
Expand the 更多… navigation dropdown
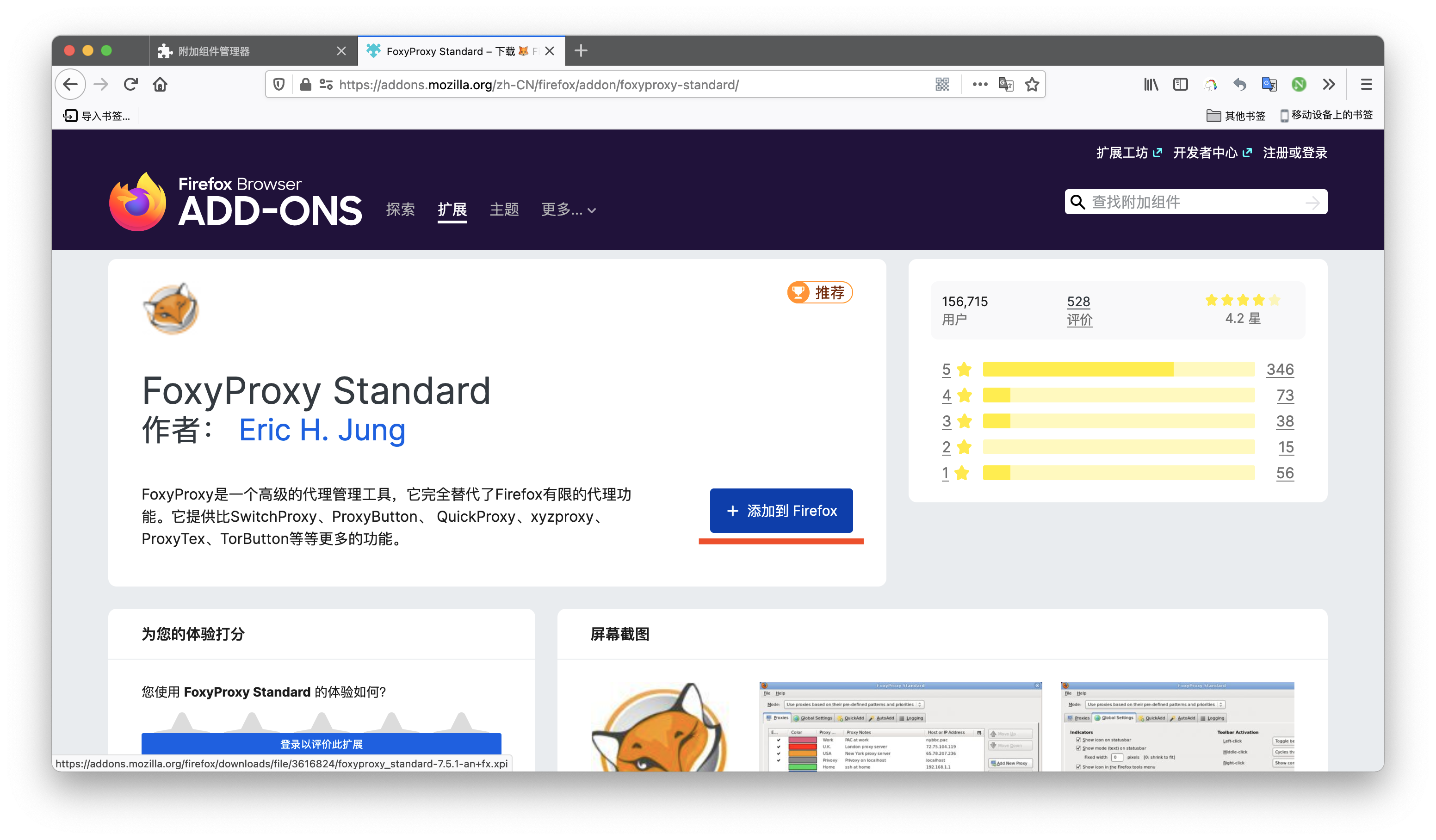click(568, 210)
